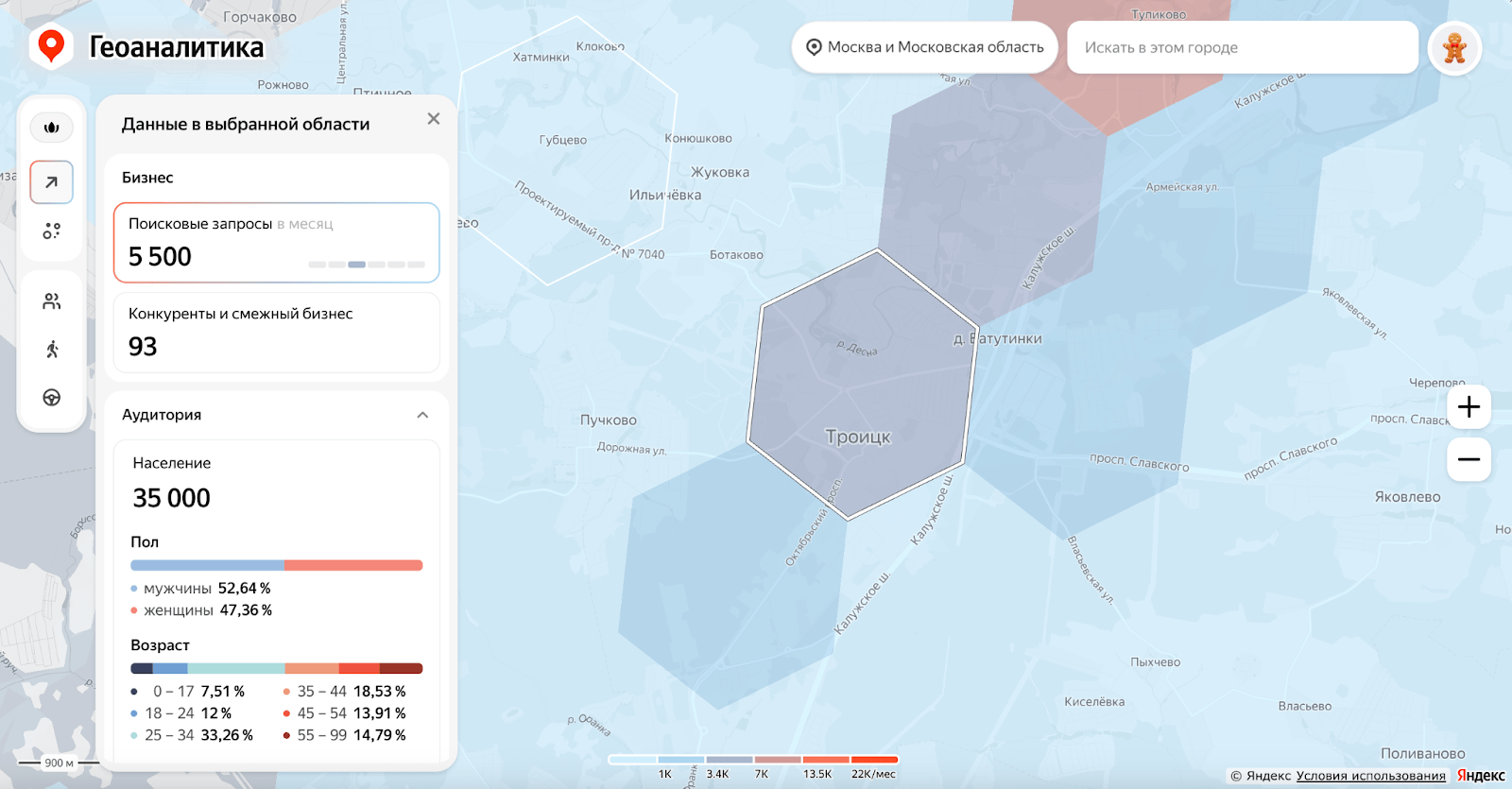Screen dimensions: 1512x789
Task: Click the search queries level indicator bar
Action: [367, 265]
